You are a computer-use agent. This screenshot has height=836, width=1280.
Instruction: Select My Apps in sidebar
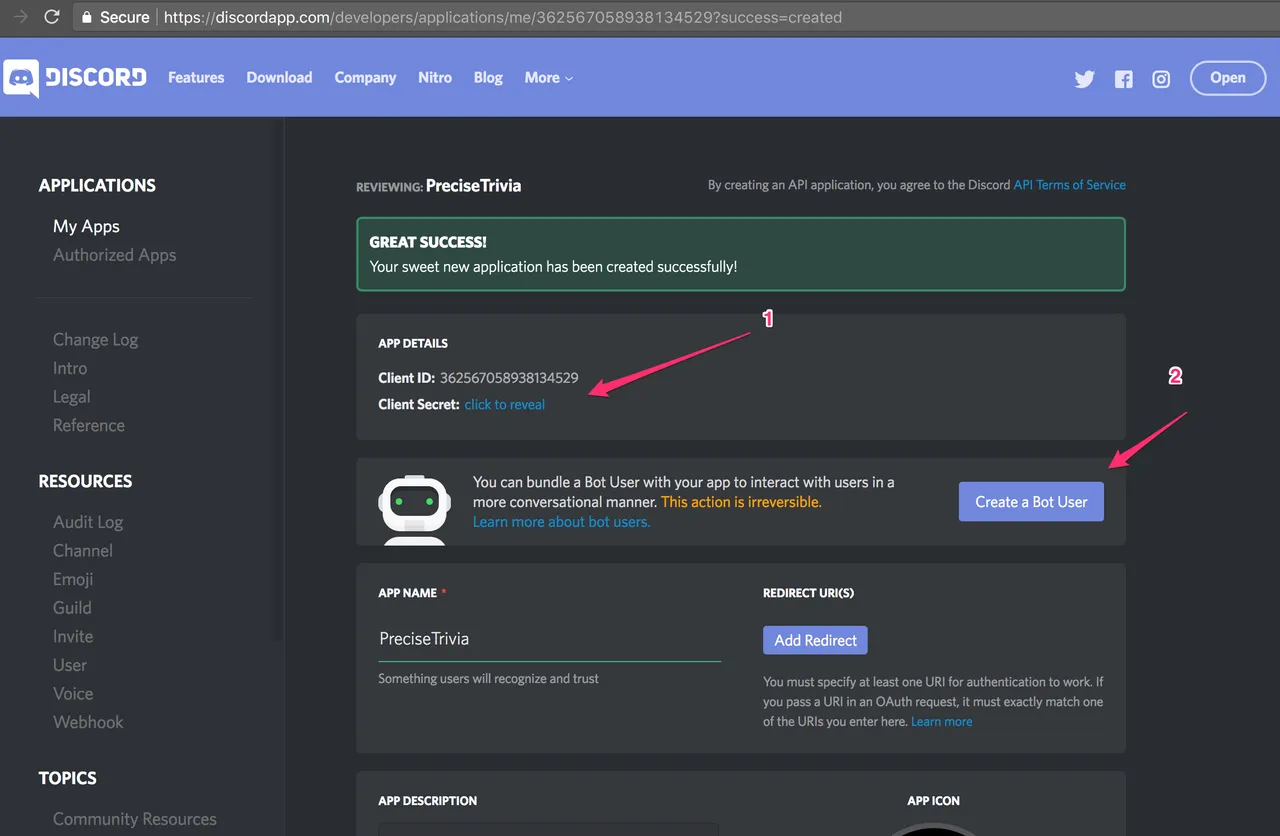click(x=86, y=226)
